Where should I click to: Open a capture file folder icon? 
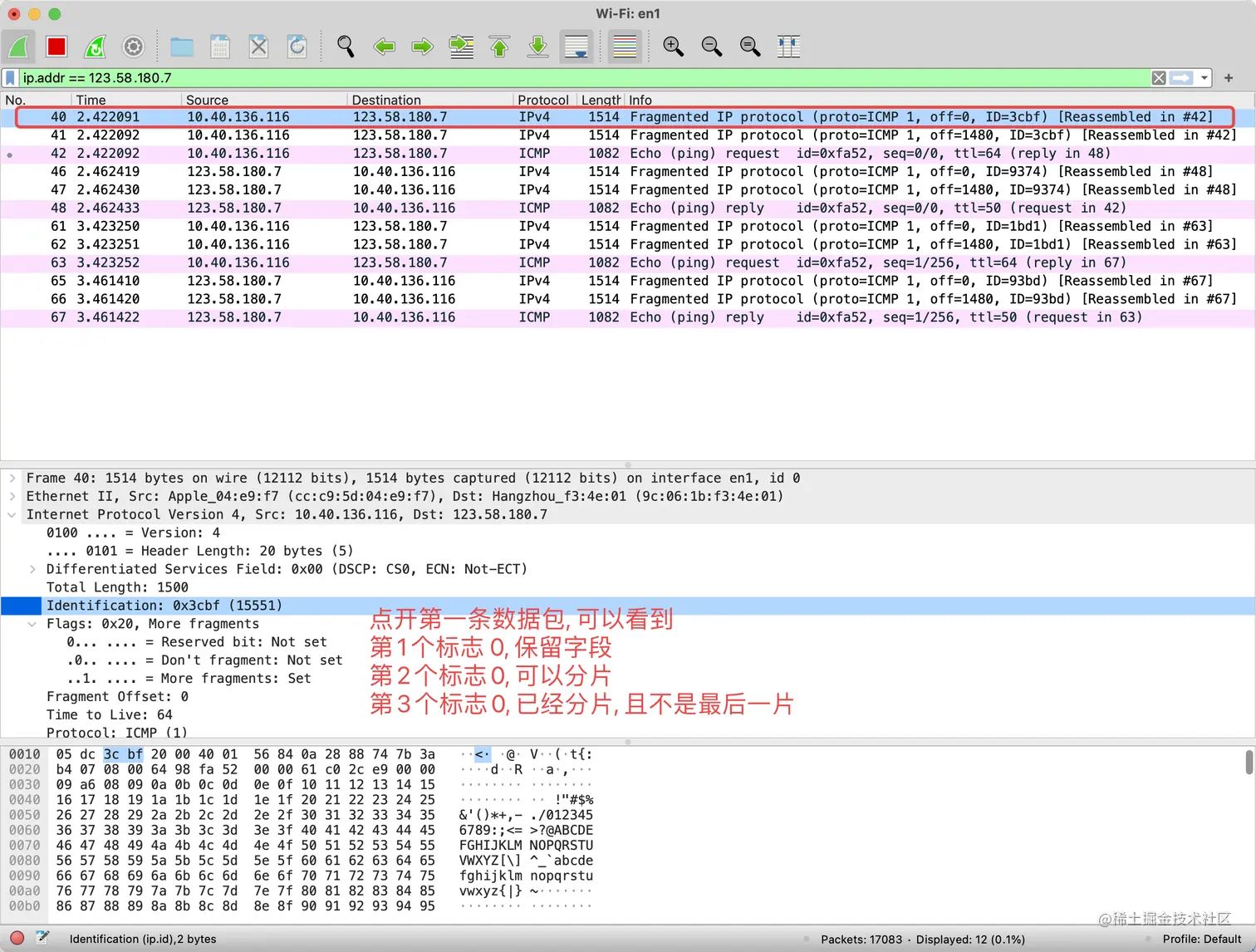point(181,47)
